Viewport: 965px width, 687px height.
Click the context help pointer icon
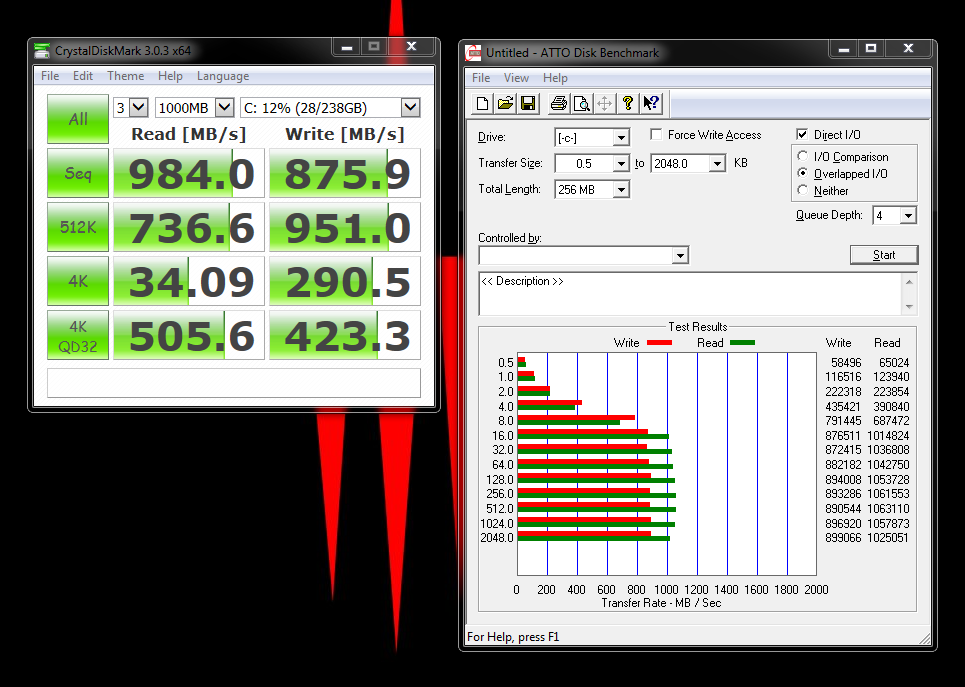click(x=651, y=103)
